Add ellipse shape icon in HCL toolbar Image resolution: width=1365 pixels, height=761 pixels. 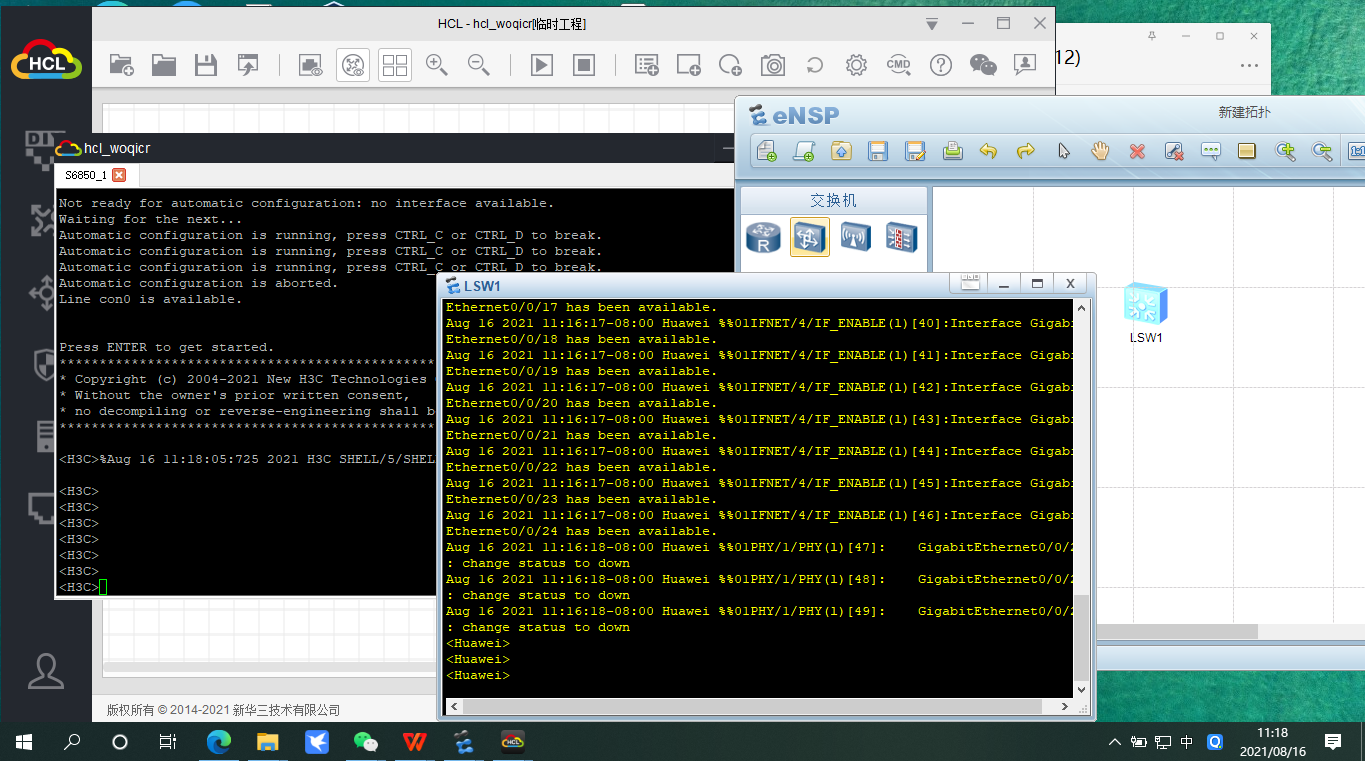click(731, 65)
